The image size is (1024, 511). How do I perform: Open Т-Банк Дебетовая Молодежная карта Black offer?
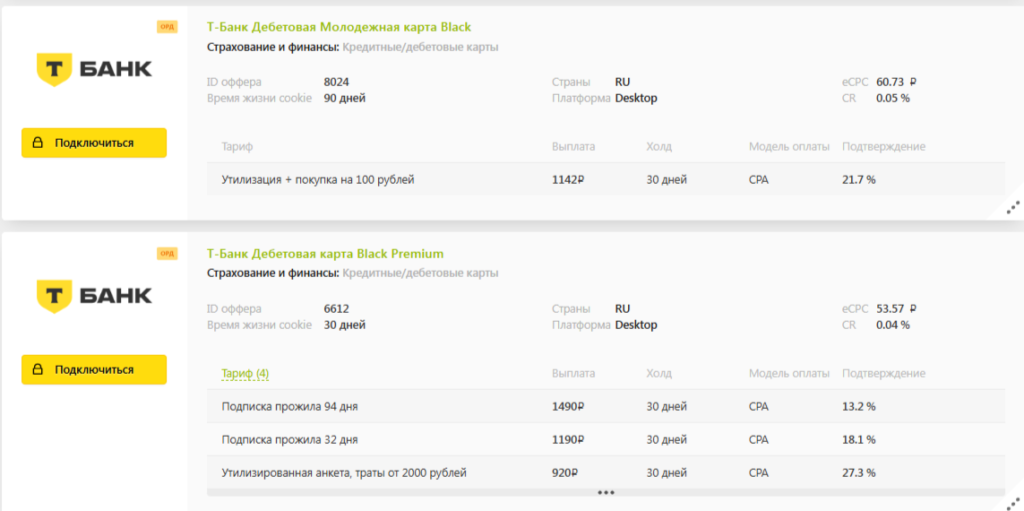pyautogui.click(x=338, y=27)
